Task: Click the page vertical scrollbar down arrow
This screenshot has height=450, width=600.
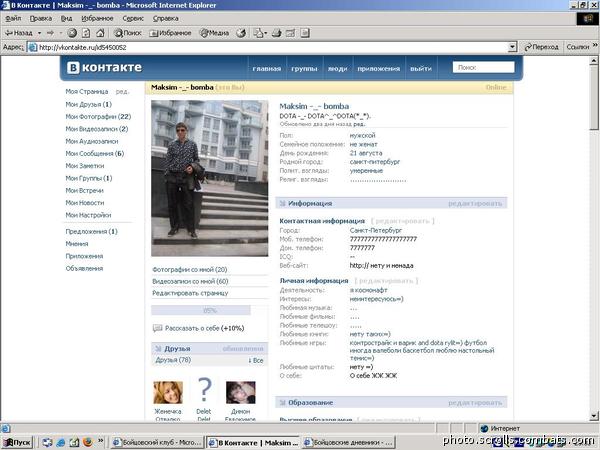Action: [594, 415]
